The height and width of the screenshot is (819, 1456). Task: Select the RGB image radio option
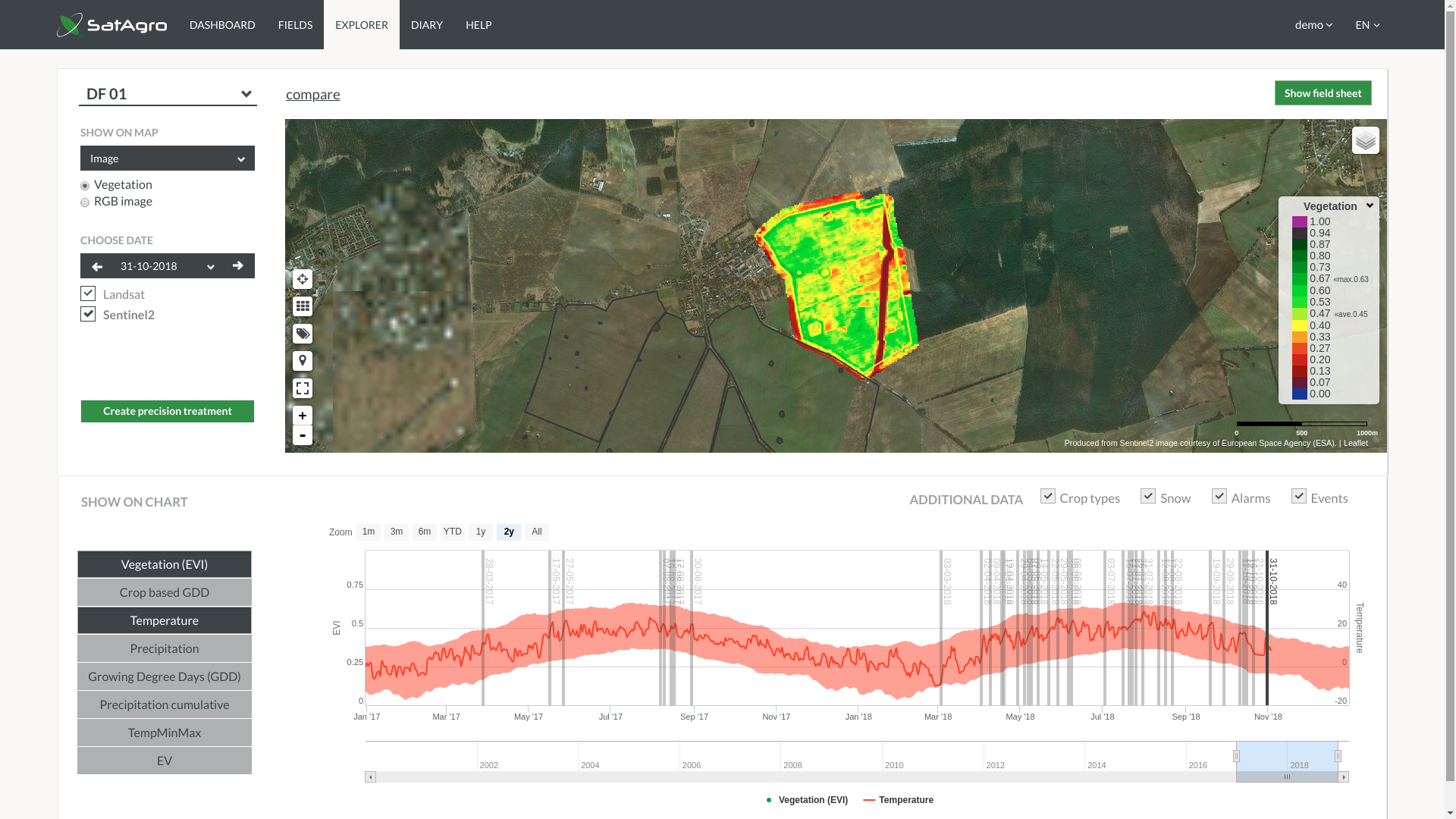(x=85, y=202)
